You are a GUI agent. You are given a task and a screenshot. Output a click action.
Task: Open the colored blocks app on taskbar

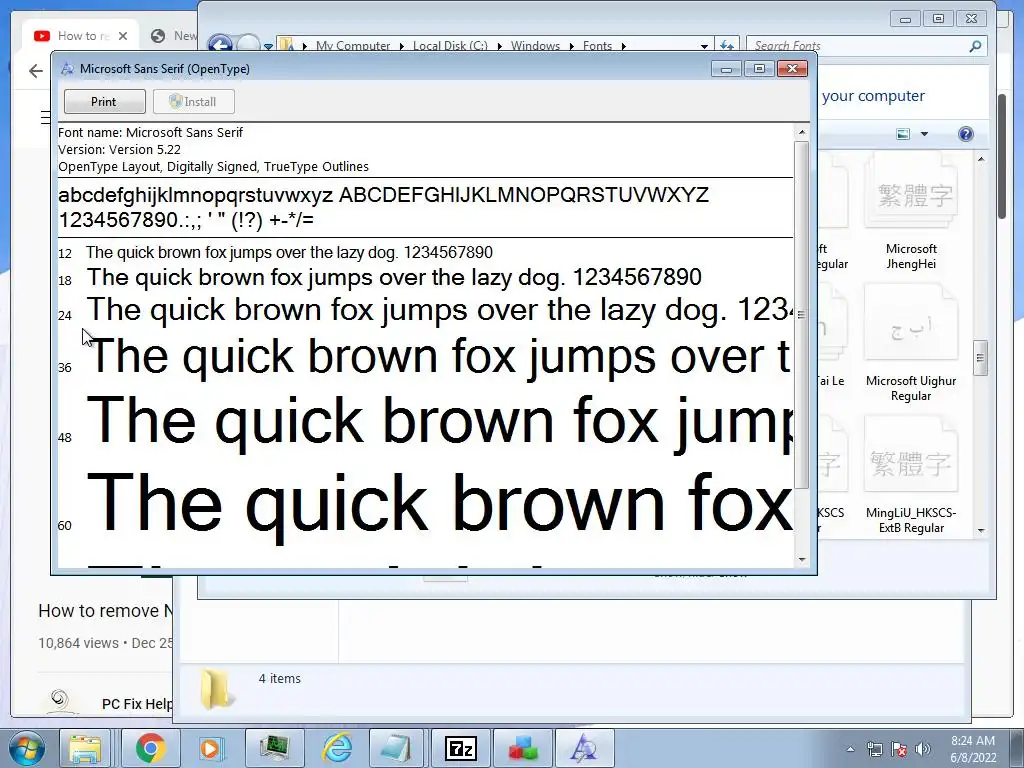(x=522, y=748)
